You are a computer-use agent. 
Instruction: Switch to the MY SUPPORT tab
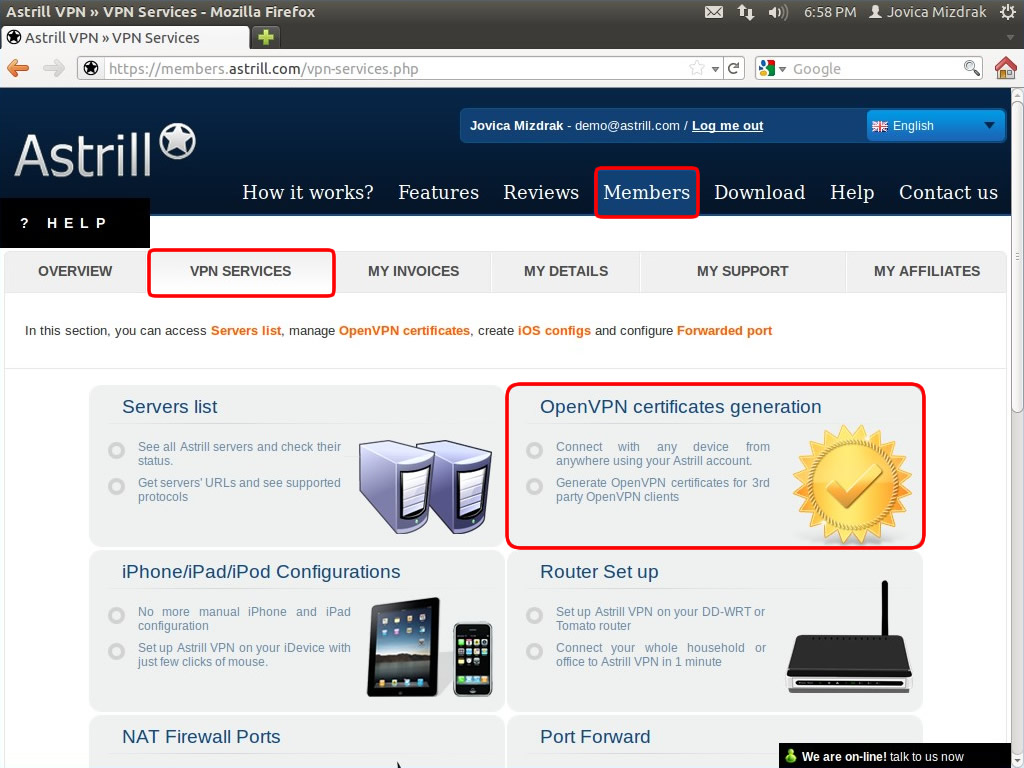(x=743, y=271)
